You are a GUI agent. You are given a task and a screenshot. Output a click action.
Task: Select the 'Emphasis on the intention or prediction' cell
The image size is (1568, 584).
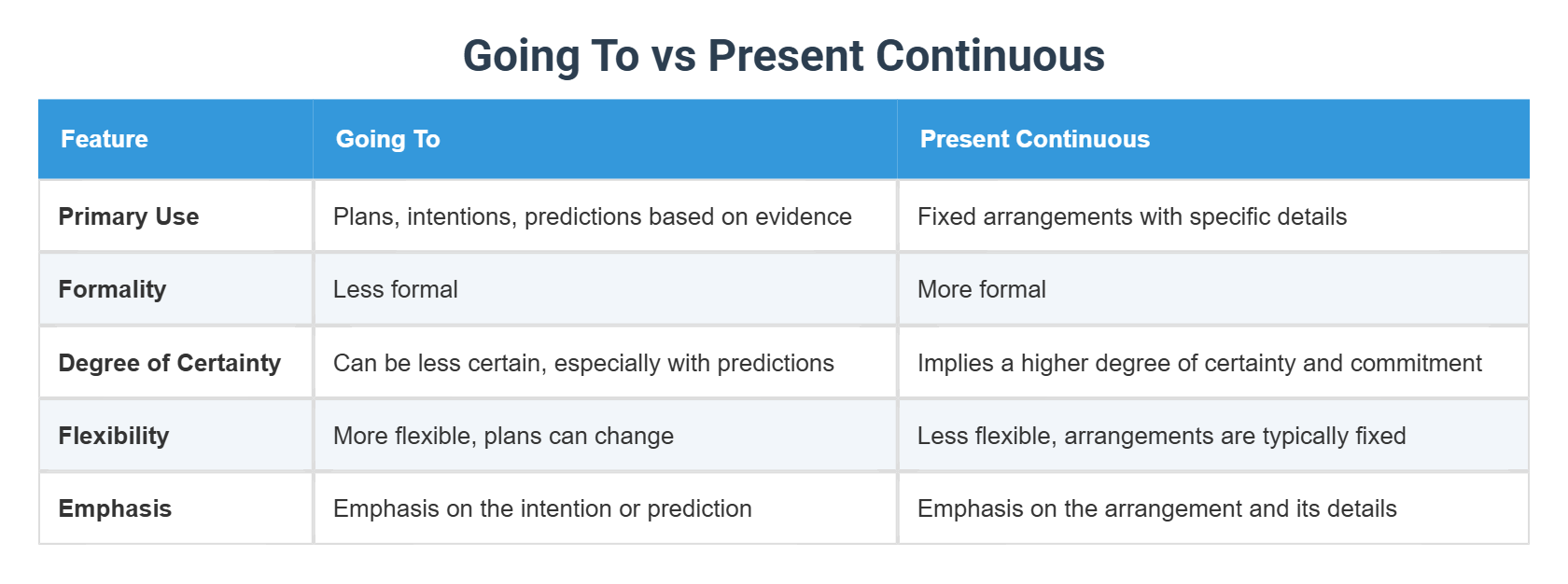[542, 508]
